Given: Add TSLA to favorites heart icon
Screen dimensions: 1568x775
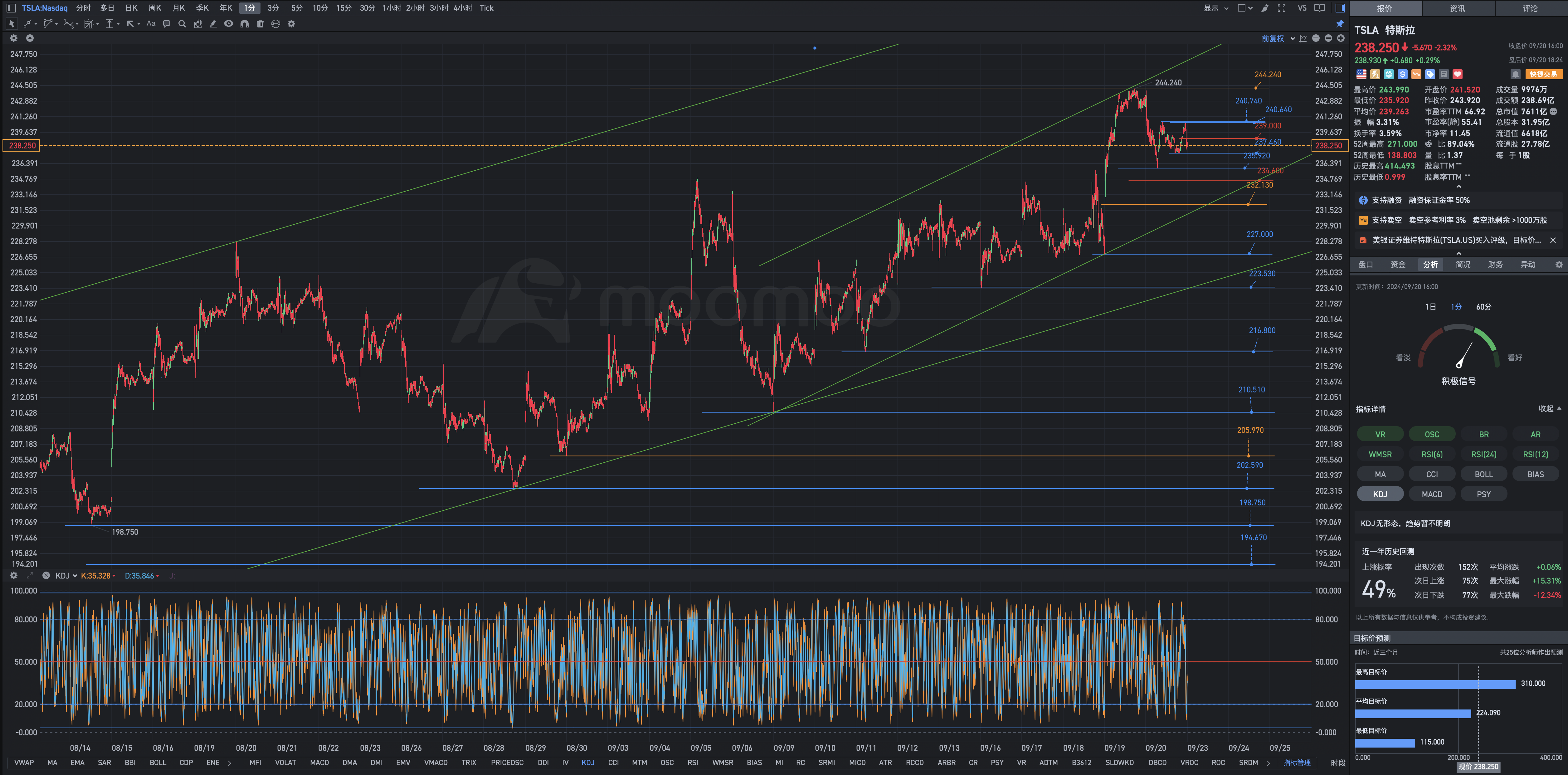Looking at the screenshot, I should [1457, 74].
